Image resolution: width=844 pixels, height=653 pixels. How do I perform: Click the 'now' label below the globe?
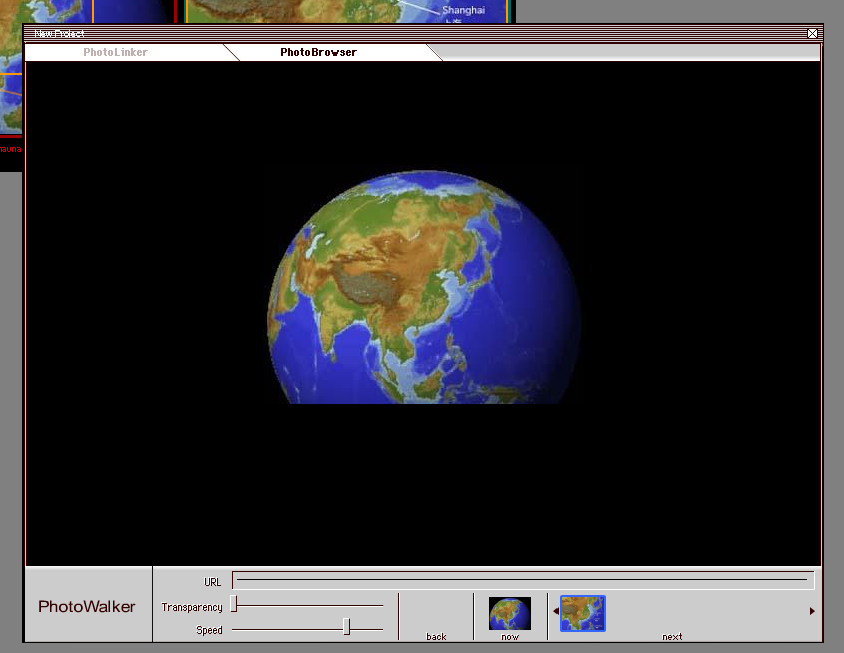[x=510, y=637]
